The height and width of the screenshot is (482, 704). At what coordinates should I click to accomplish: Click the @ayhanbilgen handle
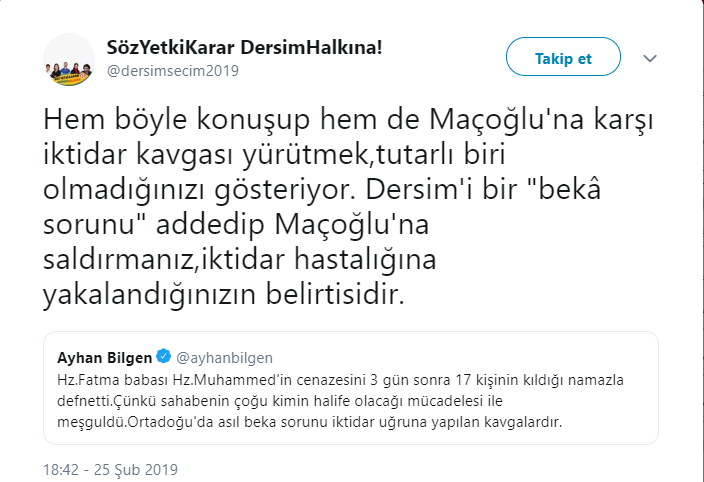click(x=226, y=357)
